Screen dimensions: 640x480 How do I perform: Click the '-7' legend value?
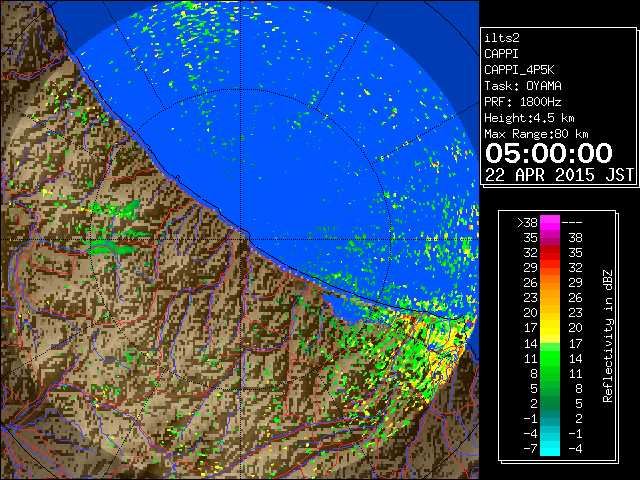click(x=531, y=449)
